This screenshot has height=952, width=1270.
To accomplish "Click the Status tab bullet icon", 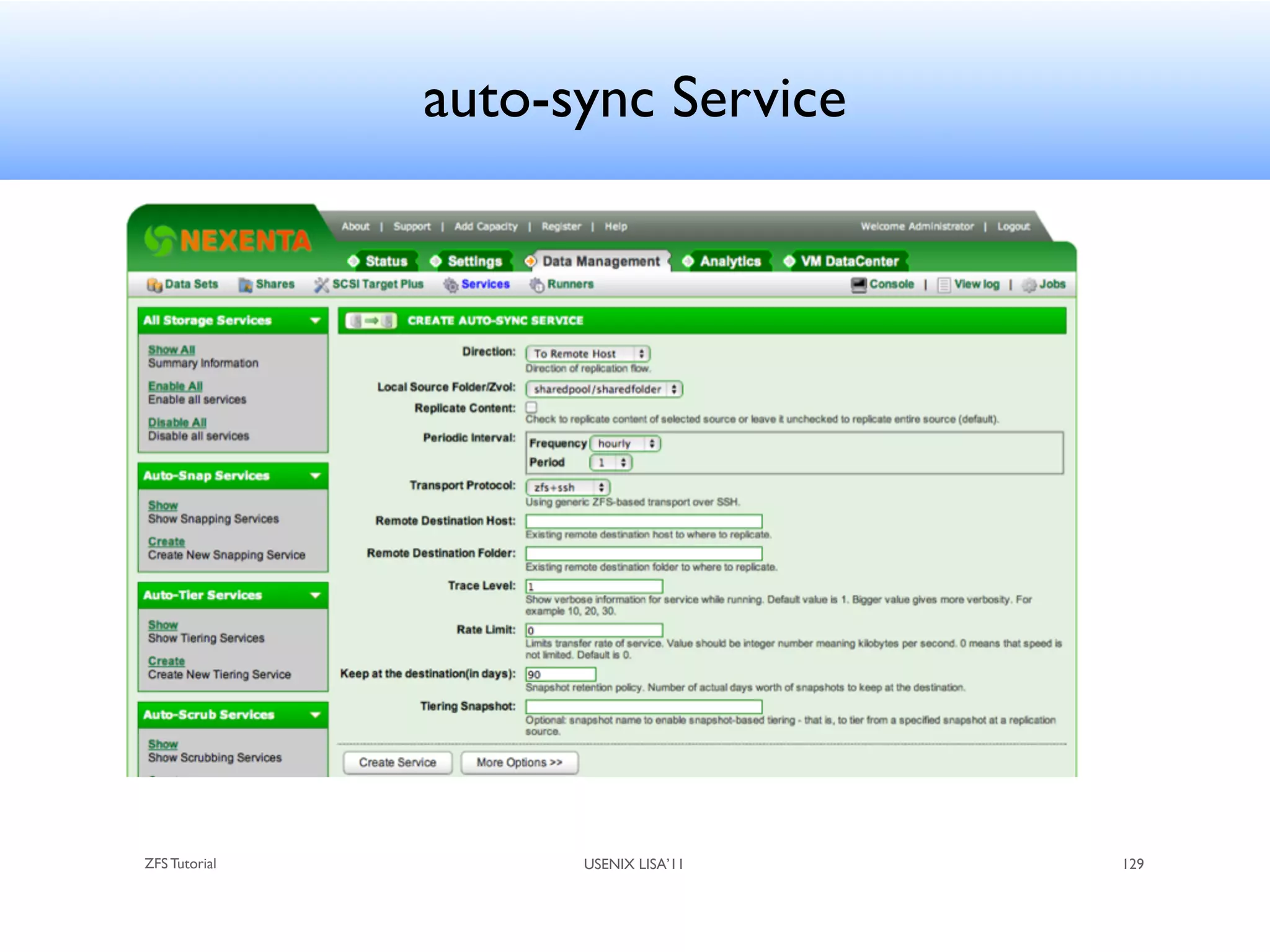I will pos(353,261).
